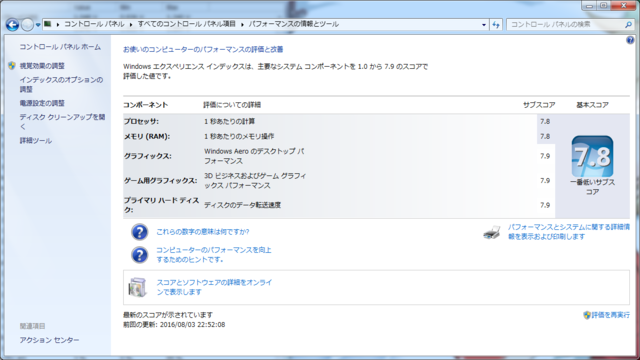This screenshot has width=640, height=360.
Task: Click the magnifier search icon
Action: (628, 24)
